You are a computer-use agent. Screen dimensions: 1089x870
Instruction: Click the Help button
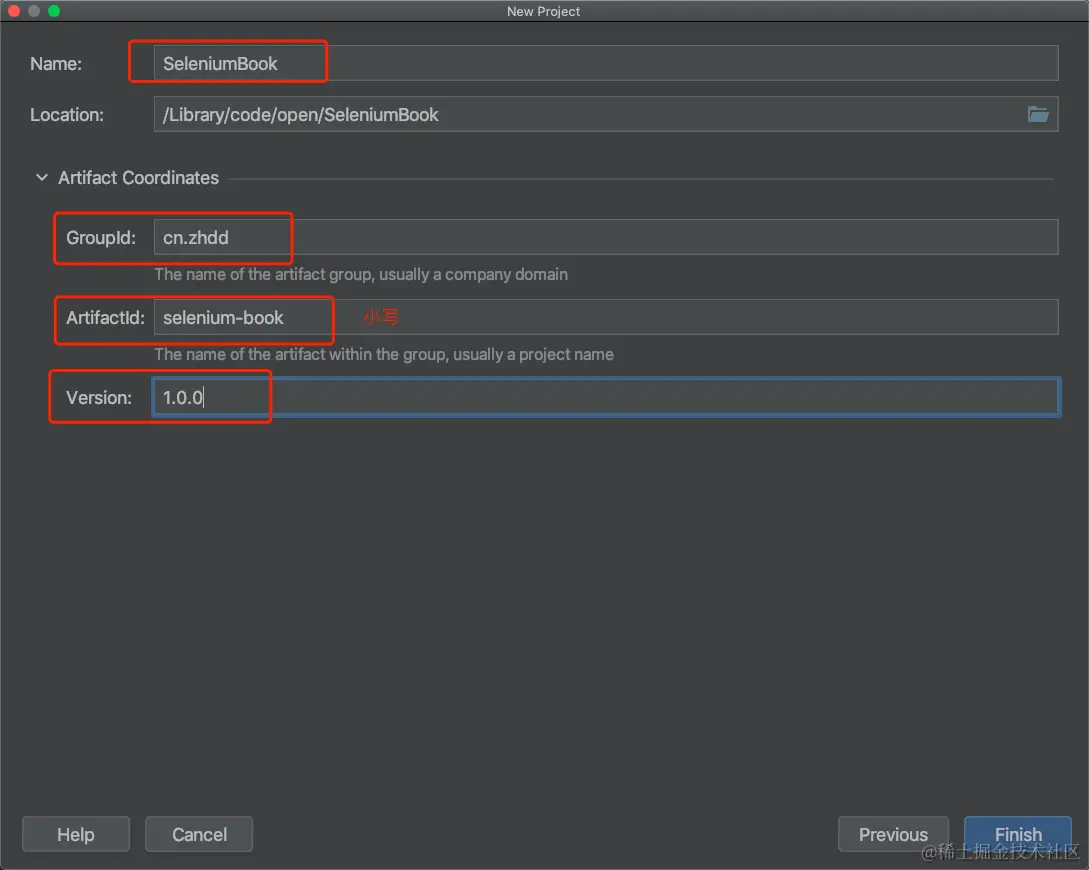pyautogui.click(x=76, y=834)
